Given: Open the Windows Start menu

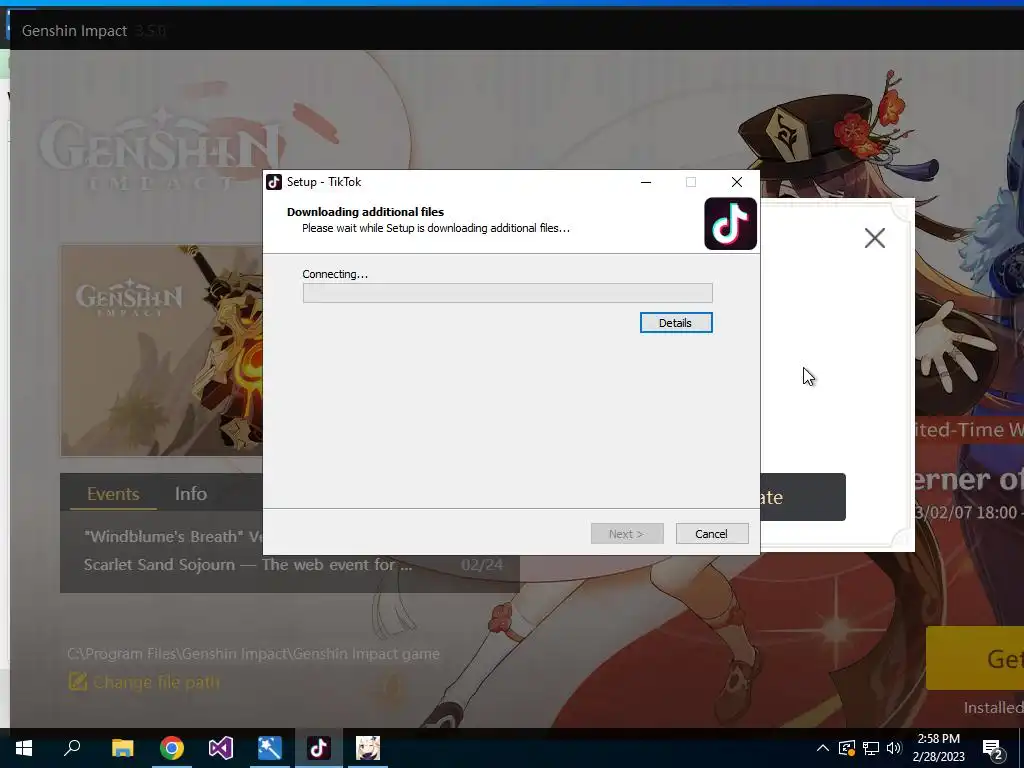Looking at the screenshot, I should [x=24, y=748].
